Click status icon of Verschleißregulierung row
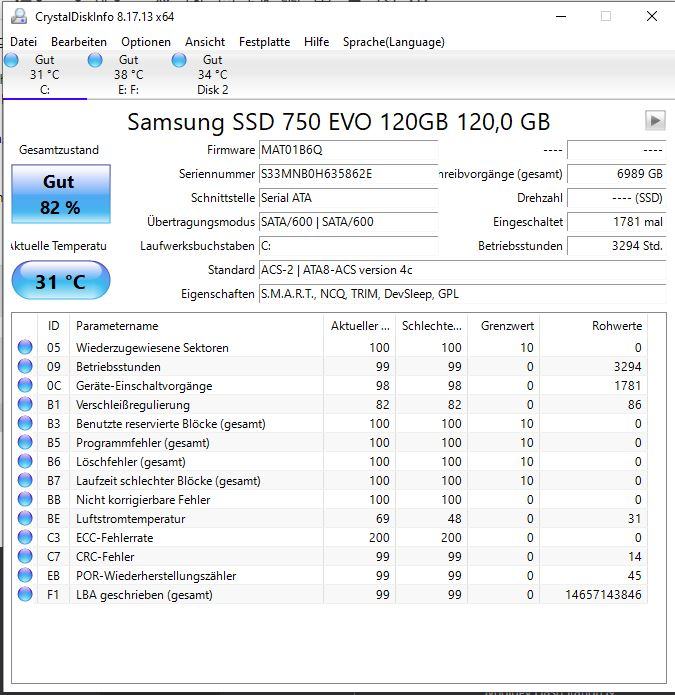The height and width of the screenshot is (695, 675). tap(25, 404)
